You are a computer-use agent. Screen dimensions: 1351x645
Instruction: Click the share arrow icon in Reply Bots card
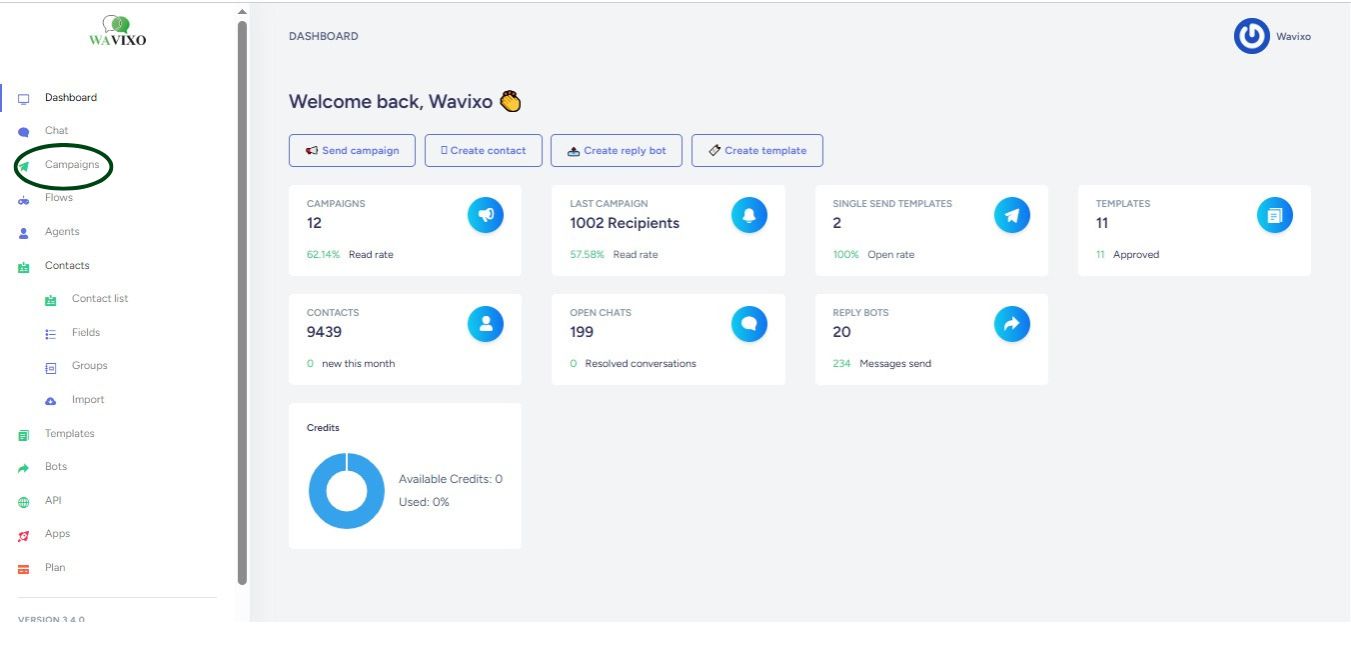click(x=1011, y=324)
